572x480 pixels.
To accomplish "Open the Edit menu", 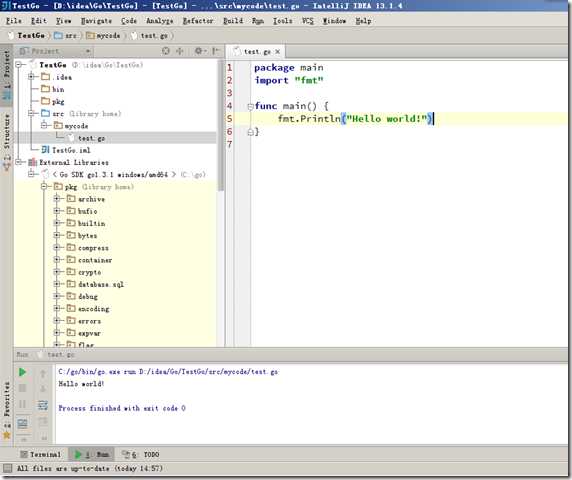I will [39, 21].
